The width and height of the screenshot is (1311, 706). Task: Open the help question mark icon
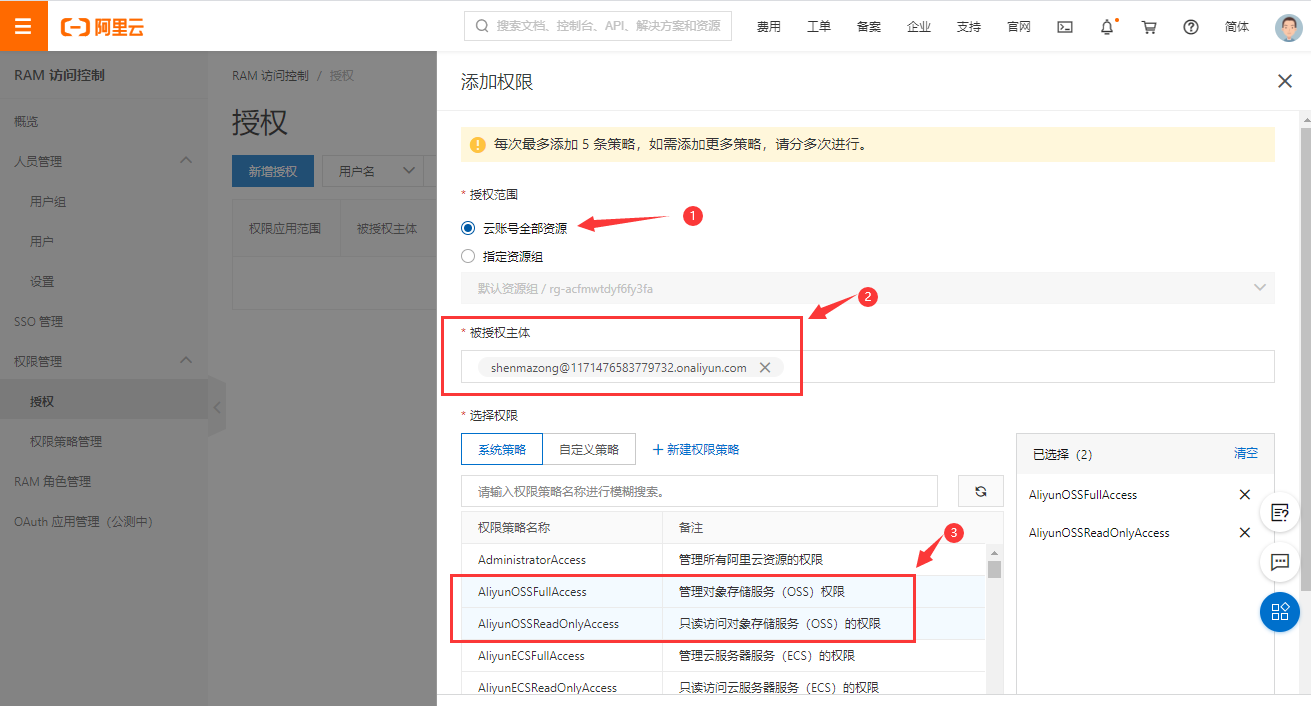click(1191, 27)
